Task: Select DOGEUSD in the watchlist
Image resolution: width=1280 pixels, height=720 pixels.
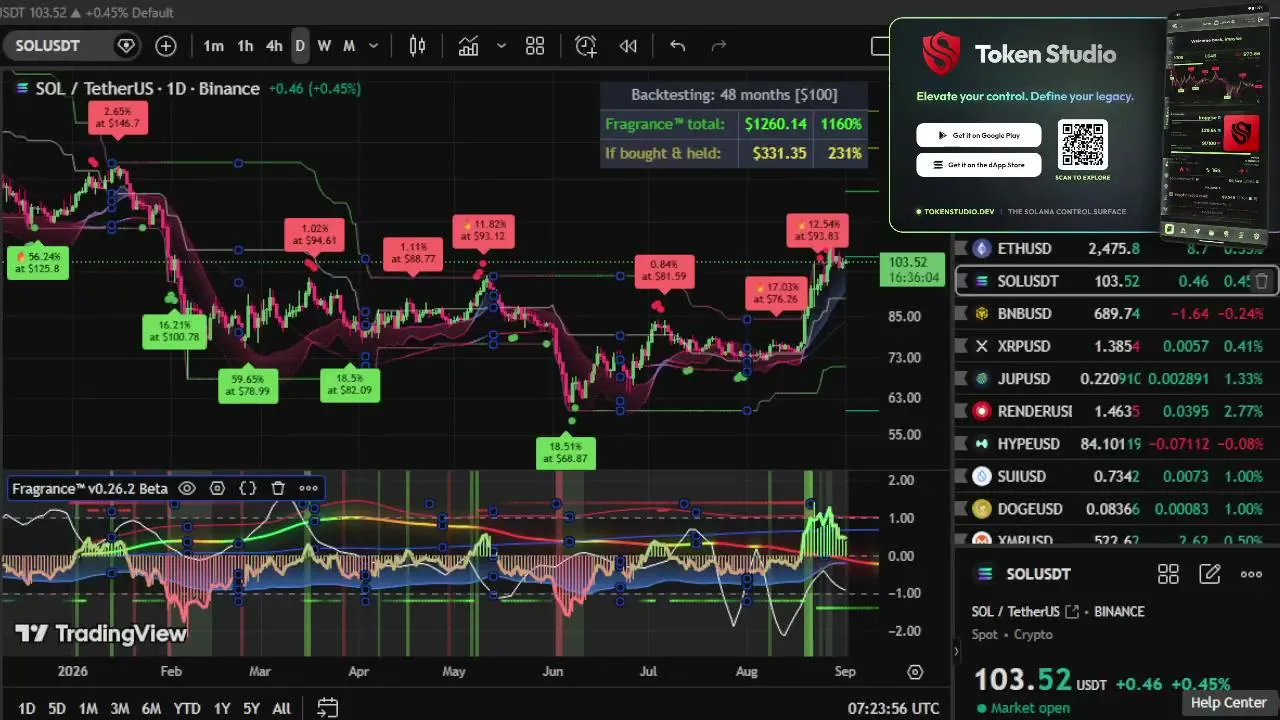Action: click(1116, 509)
